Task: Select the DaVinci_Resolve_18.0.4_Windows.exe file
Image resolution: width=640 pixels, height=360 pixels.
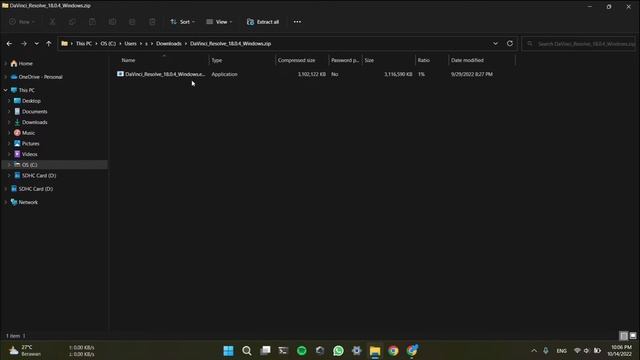Action: tap(161, 74)
